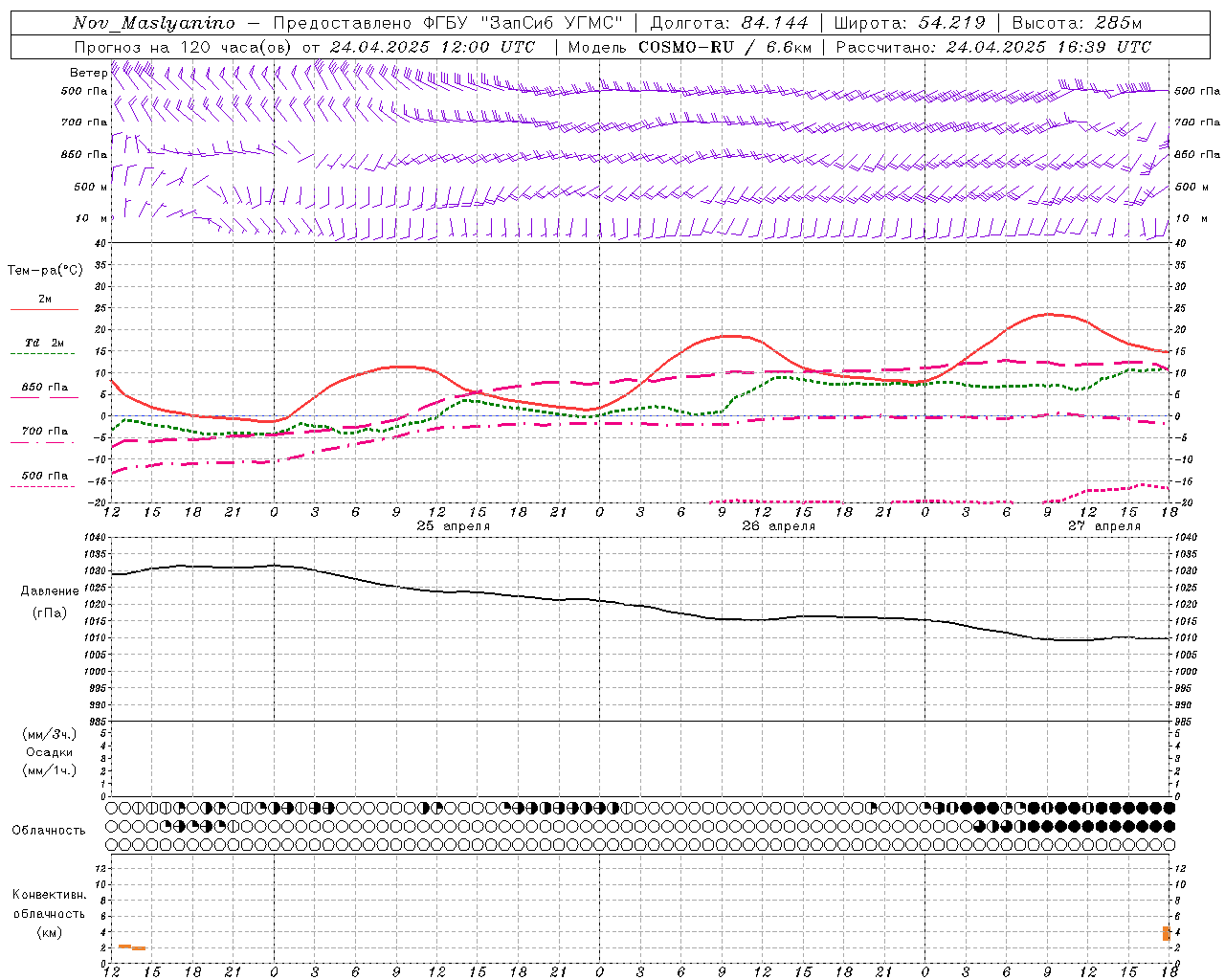Select the 27 апреля date label

(x=1104, y=526)
